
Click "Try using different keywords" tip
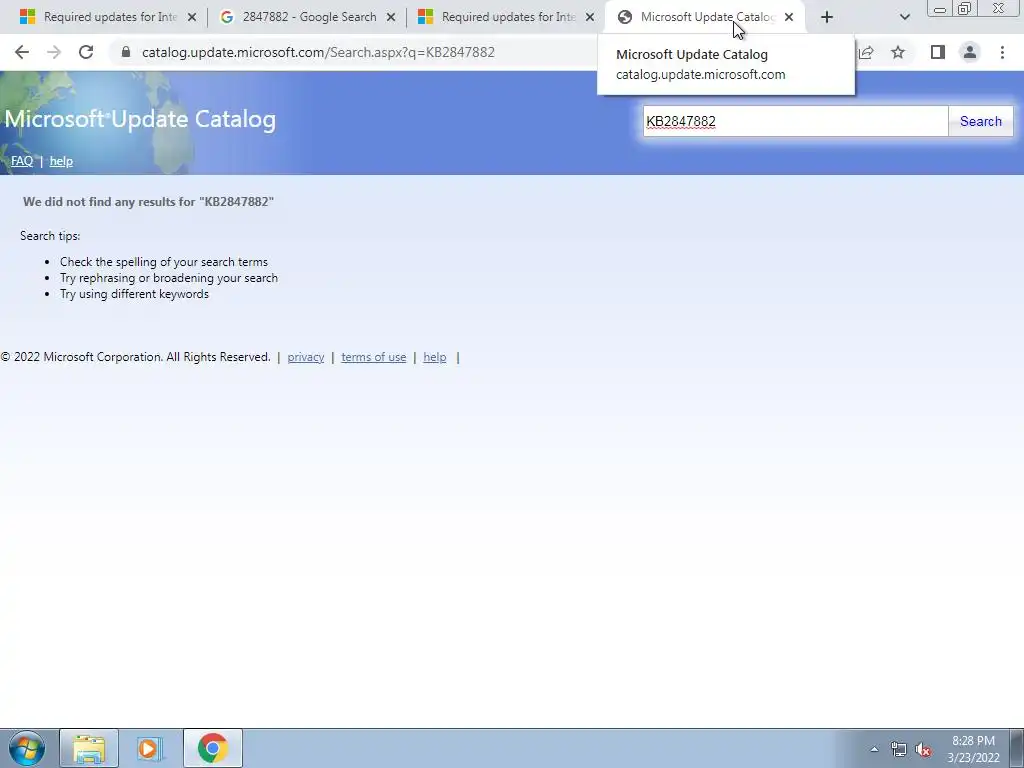tap(135, 294)
